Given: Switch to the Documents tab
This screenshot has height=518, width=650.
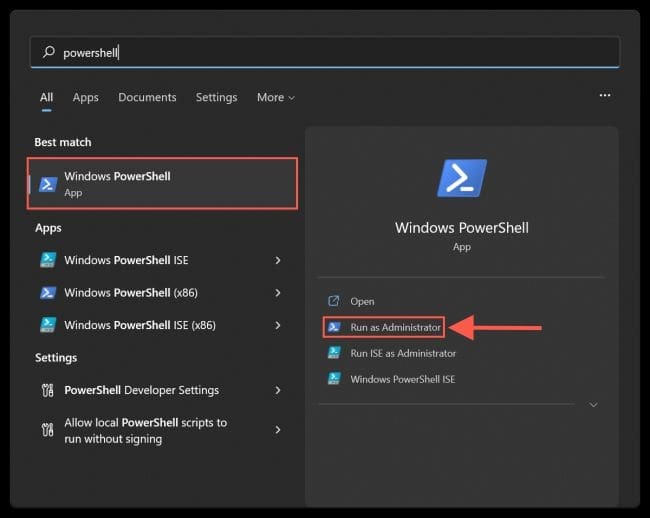Looking at the screenshot, I should [x=147, y=97].
